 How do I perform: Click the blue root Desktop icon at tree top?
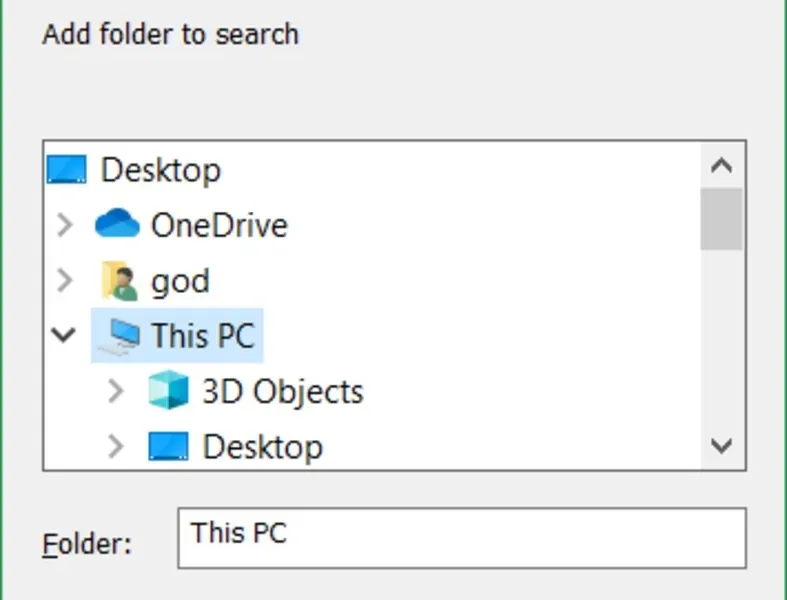(x=67, y=169)
